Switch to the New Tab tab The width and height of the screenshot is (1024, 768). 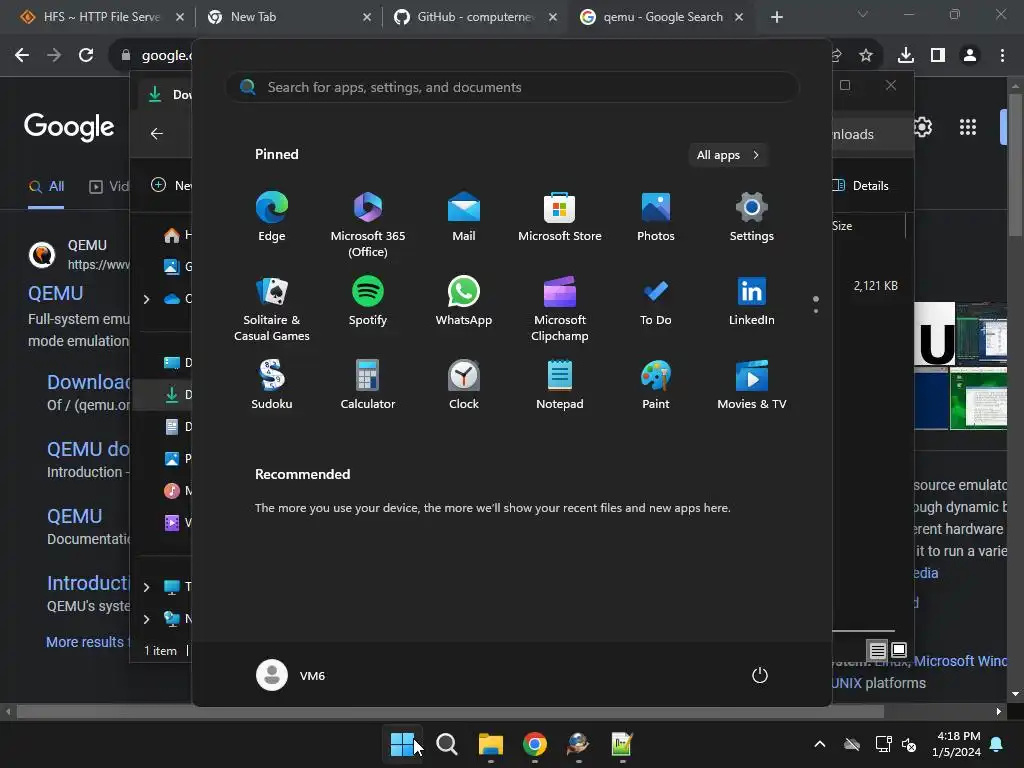(286, 17)
